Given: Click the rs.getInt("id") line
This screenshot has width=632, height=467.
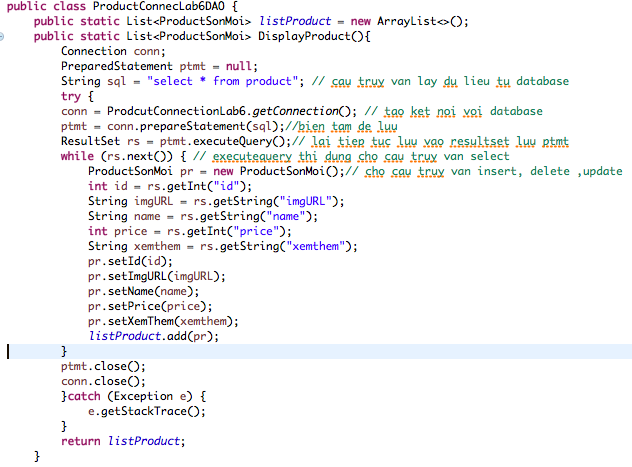Looking at the screenshot, I should 170,186.
